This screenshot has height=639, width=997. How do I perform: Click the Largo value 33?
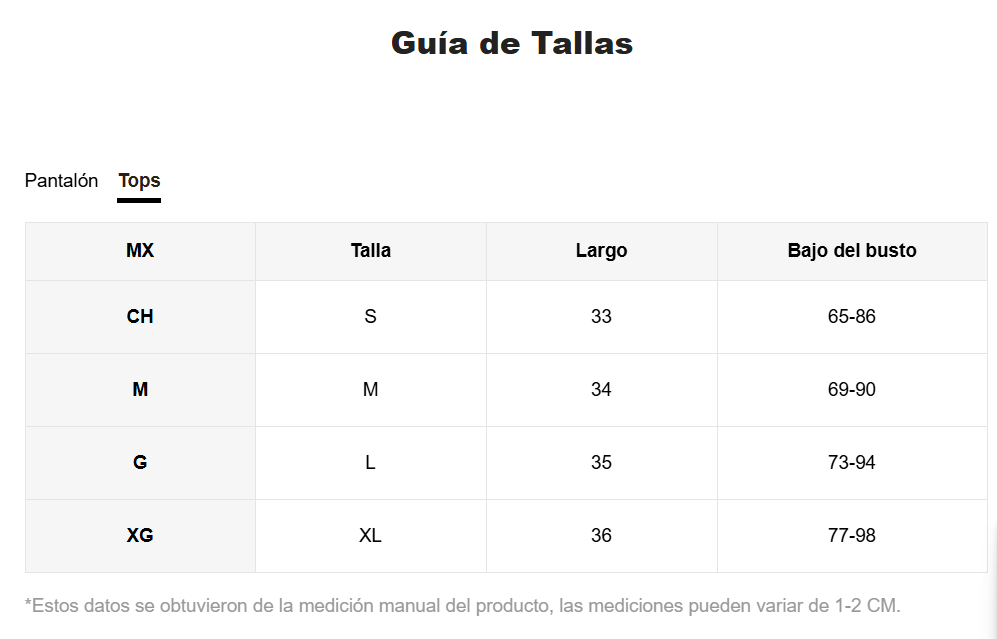[x=602, y=317]
